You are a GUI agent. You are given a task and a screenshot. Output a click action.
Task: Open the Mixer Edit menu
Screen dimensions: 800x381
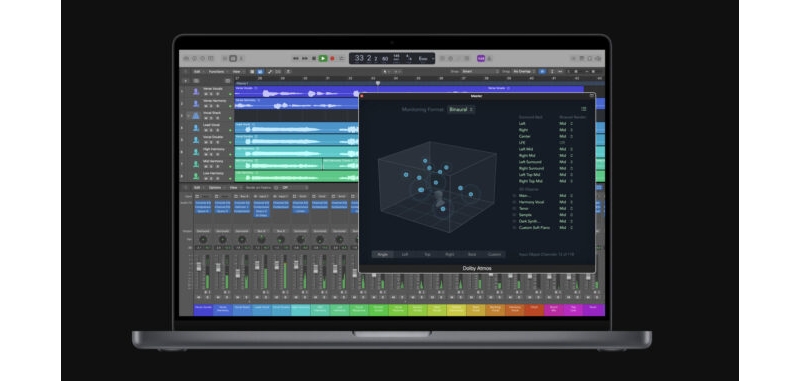point(197,188)
